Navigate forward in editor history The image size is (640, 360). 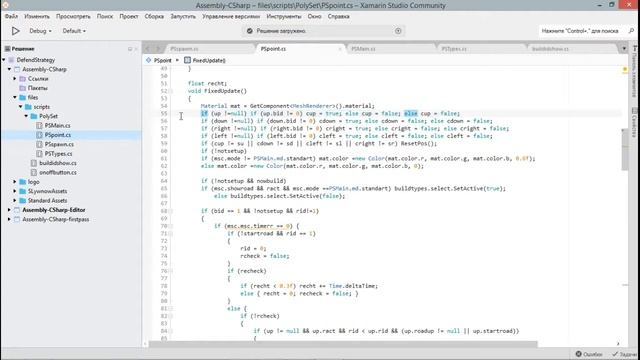point(158,49)
